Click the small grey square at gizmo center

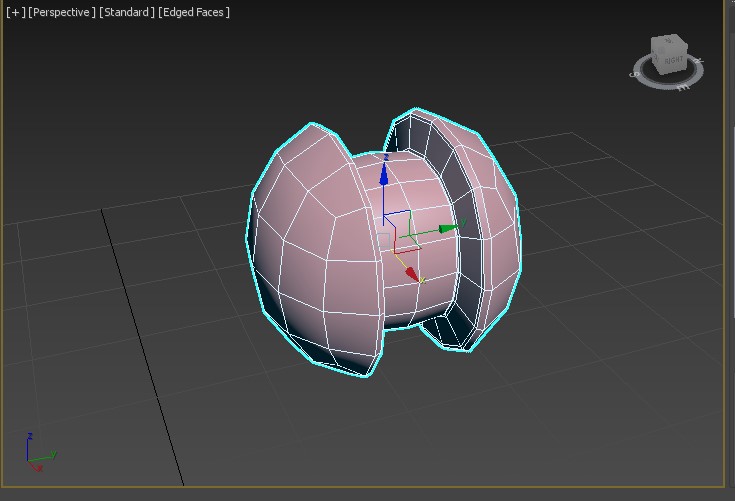(x=385, y=241)
